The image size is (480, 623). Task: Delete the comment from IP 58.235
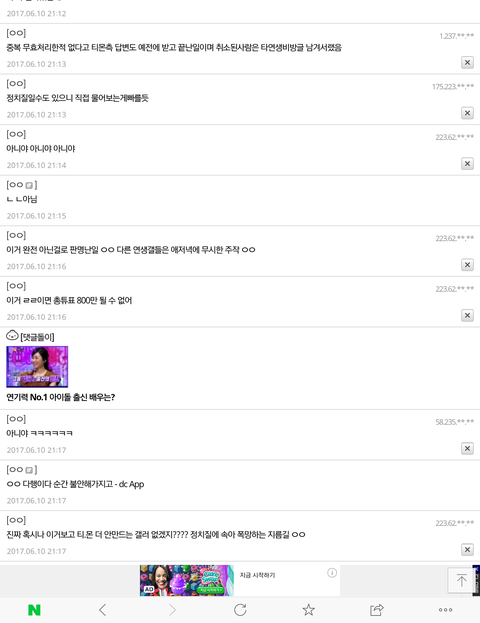pos(467,448)
